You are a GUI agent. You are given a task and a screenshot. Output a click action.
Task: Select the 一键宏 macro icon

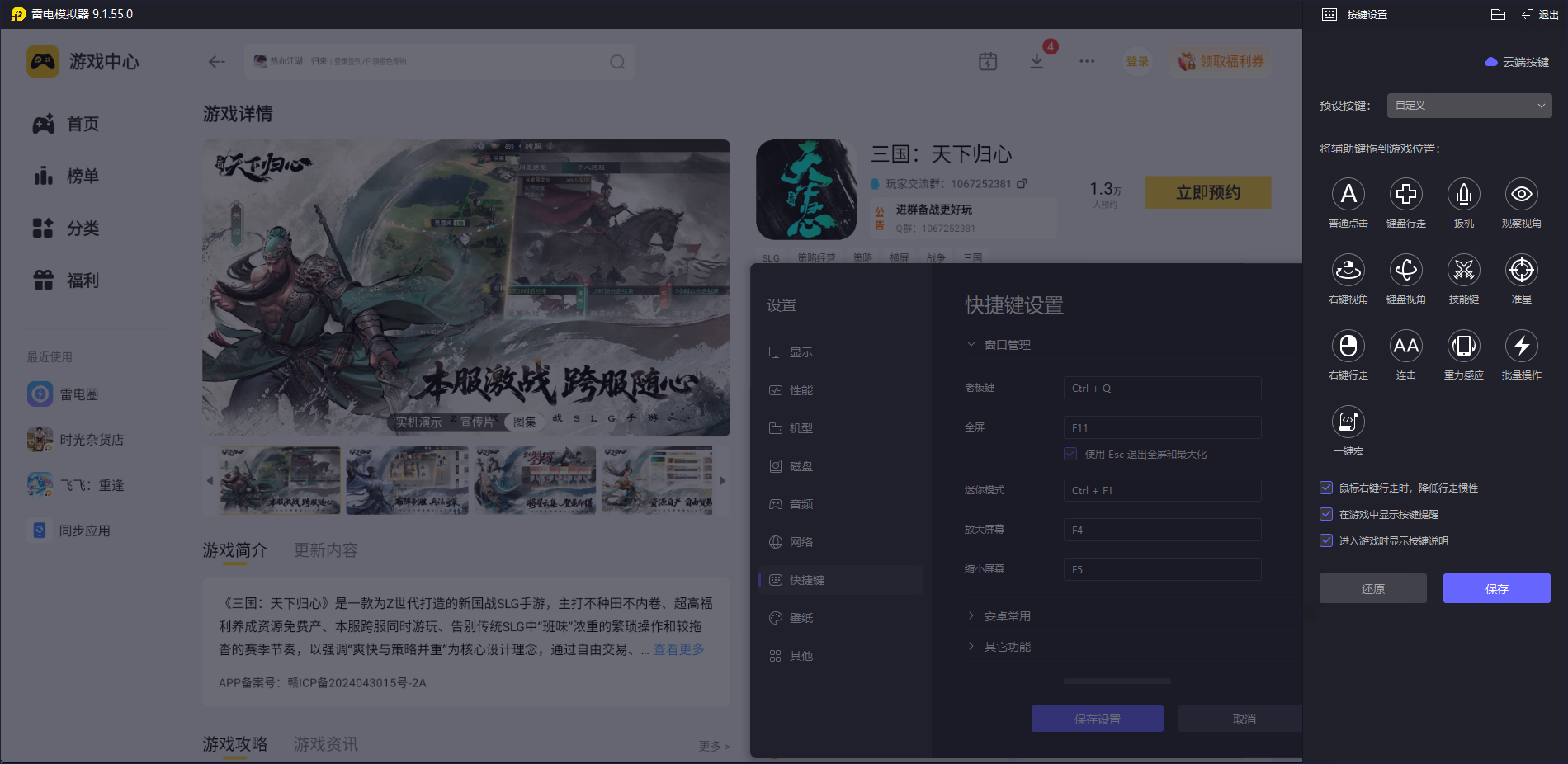(x=1348, y=422)
